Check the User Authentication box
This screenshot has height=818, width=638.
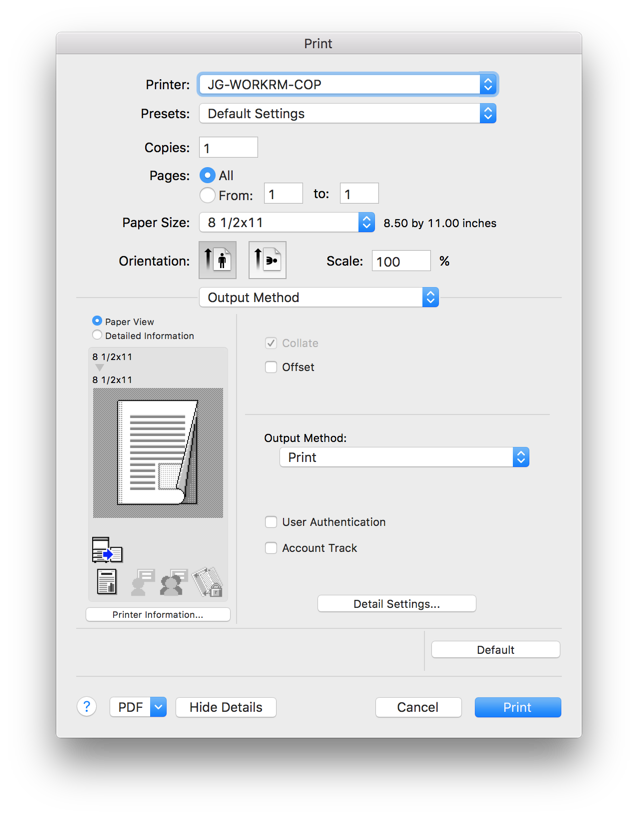271,522
